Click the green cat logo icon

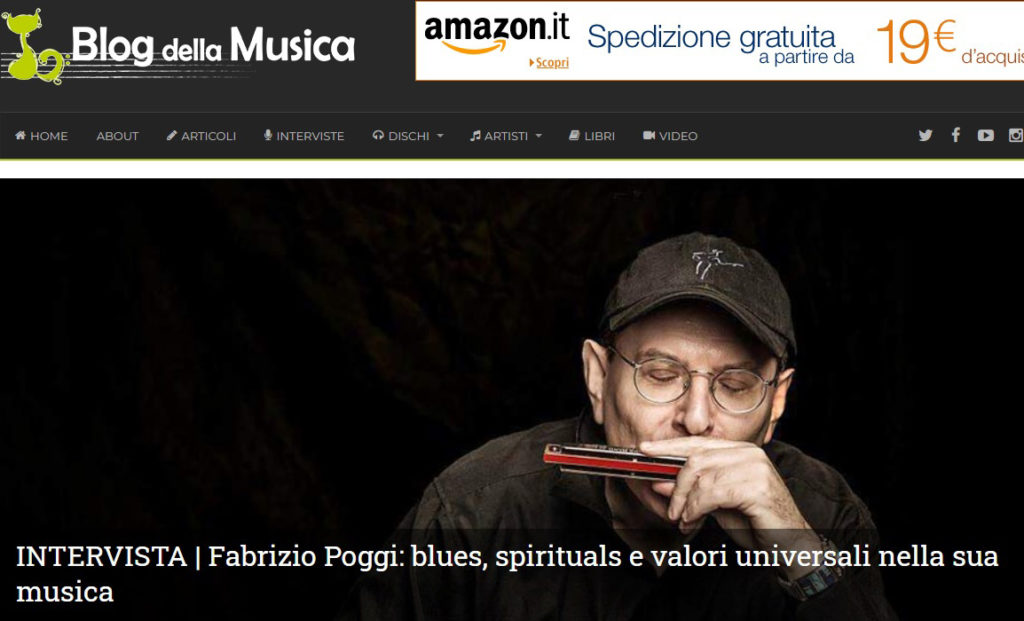tap(33, 47)
